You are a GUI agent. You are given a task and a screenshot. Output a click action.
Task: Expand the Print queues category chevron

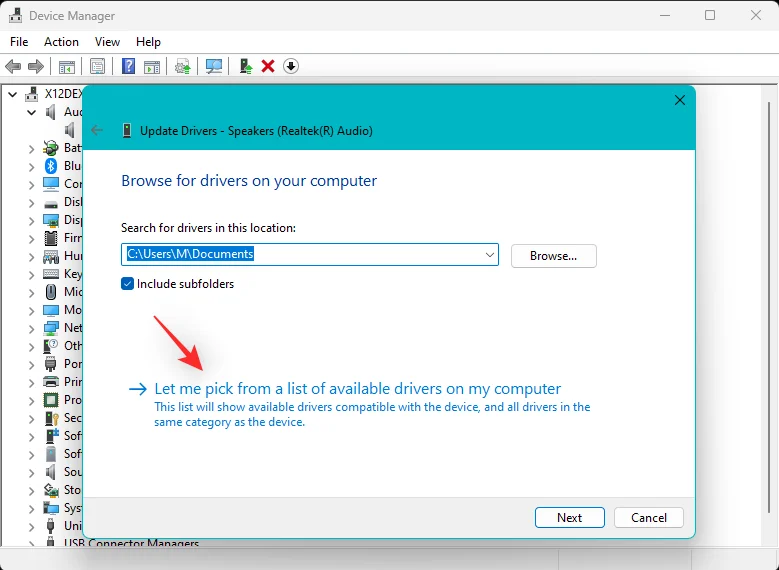coord(31,382)
